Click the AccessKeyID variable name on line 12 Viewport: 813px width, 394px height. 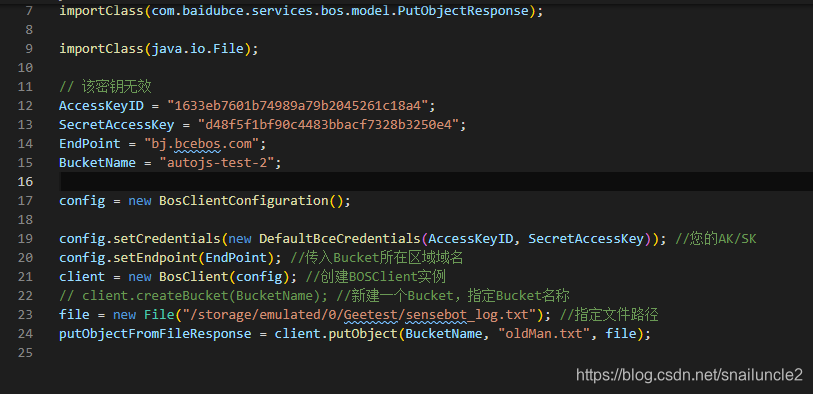[101, 106]
